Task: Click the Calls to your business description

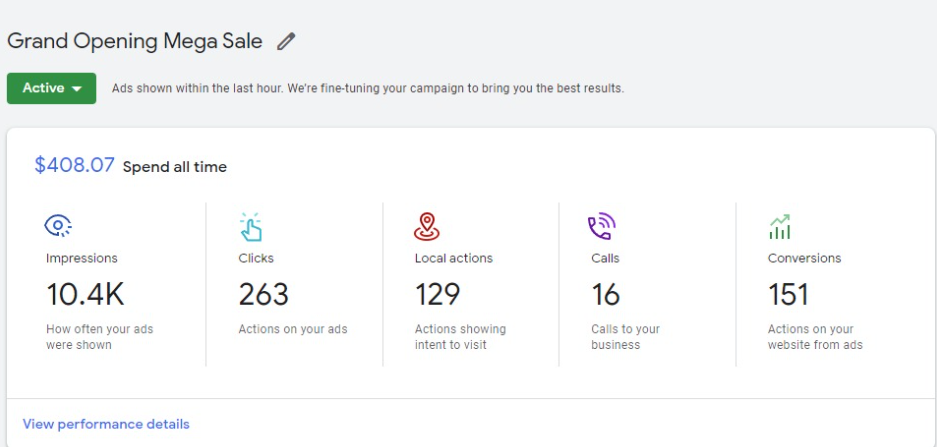Action: coord(626,337)
